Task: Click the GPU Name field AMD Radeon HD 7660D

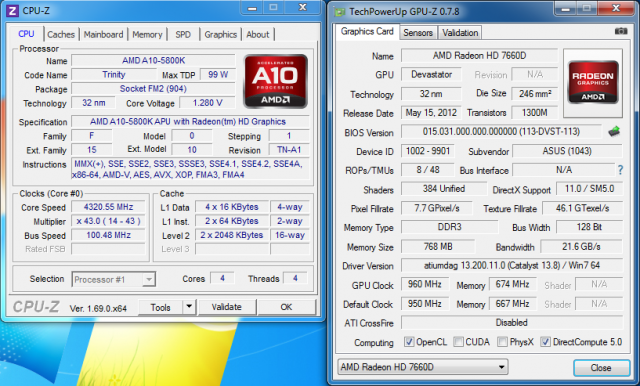Action: tap(479, 55)
